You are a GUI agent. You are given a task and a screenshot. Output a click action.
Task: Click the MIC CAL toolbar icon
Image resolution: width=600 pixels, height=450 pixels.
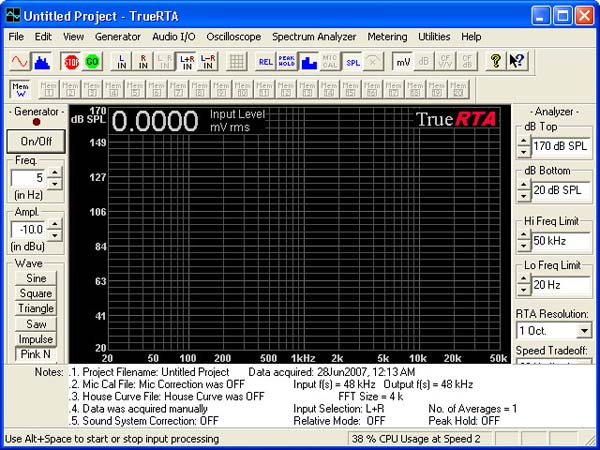click(330, 61)
